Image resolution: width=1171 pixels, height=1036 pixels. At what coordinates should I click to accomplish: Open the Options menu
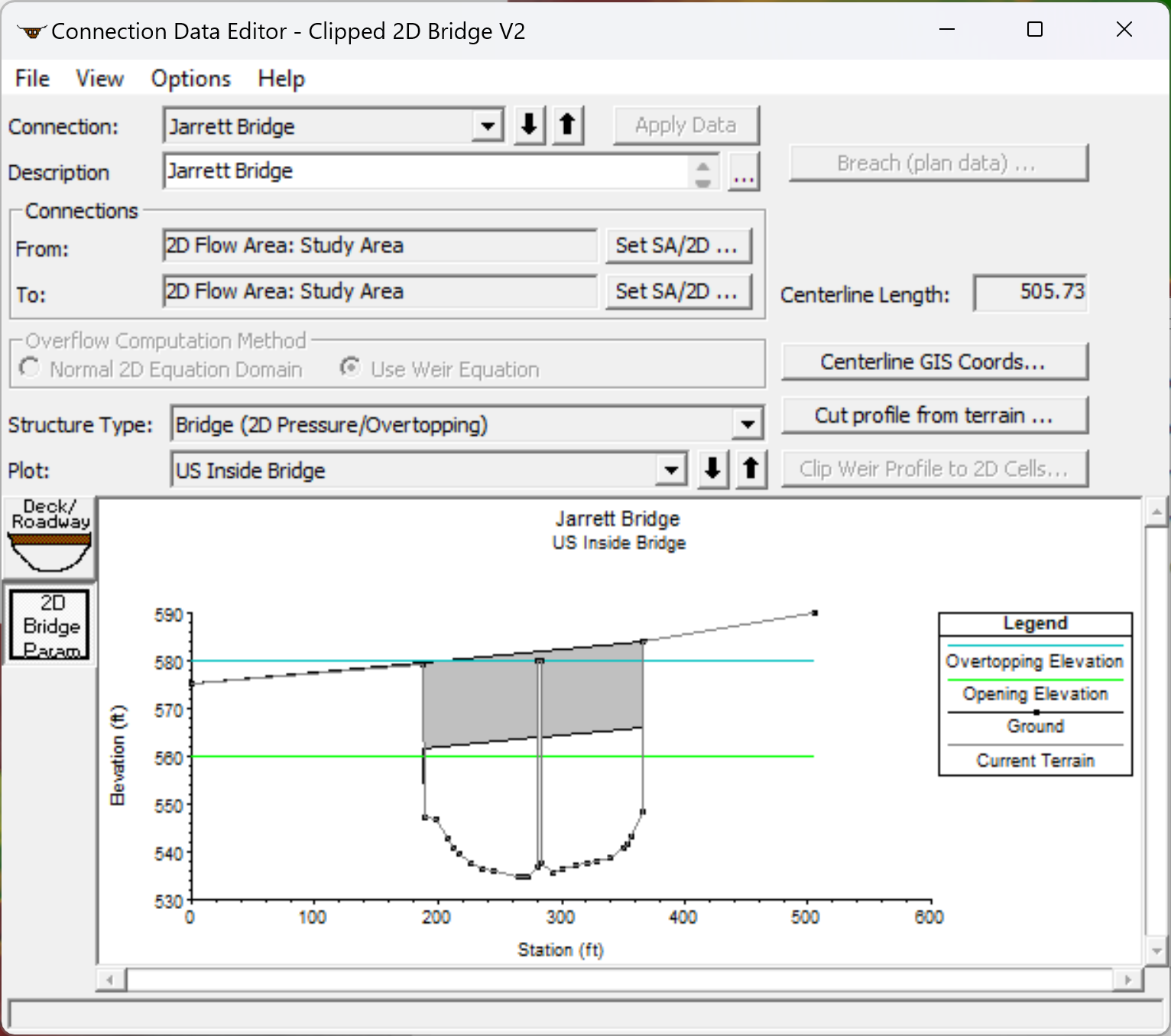pyautogui.click(x=190, y=79)
